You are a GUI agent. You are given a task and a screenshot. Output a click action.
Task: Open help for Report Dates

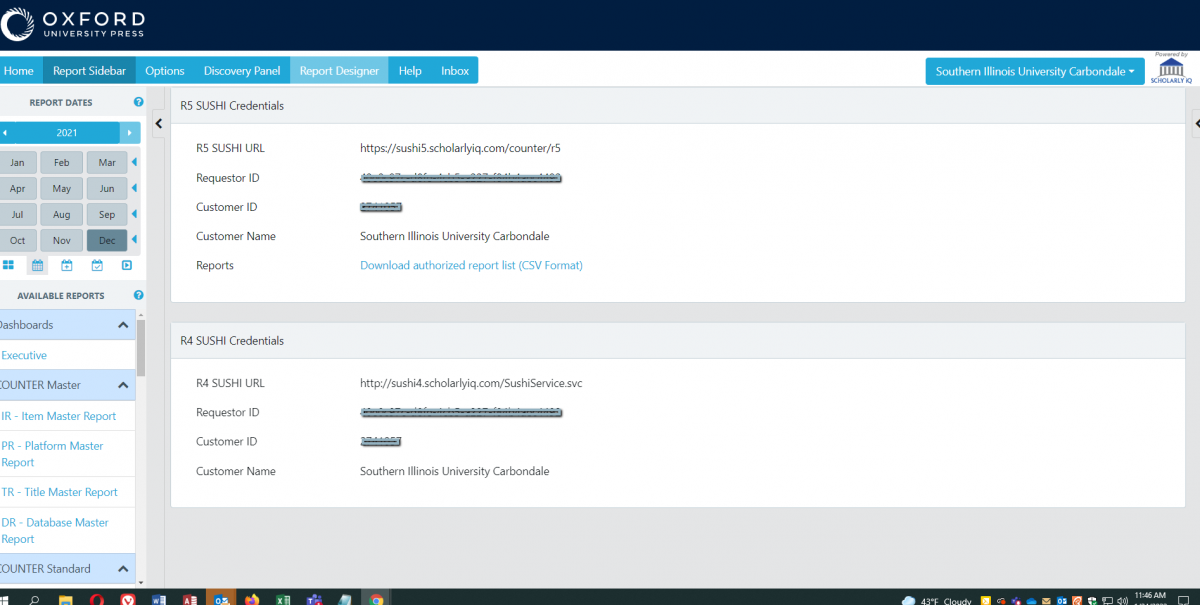(138, 102)
